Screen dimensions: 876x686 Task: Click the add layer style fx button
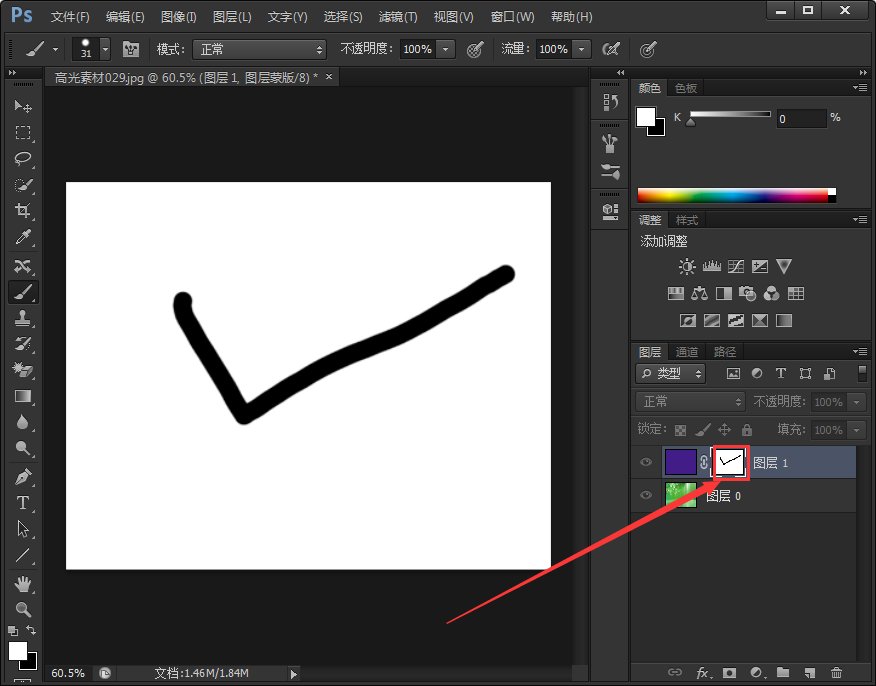[x=703, y=673]
